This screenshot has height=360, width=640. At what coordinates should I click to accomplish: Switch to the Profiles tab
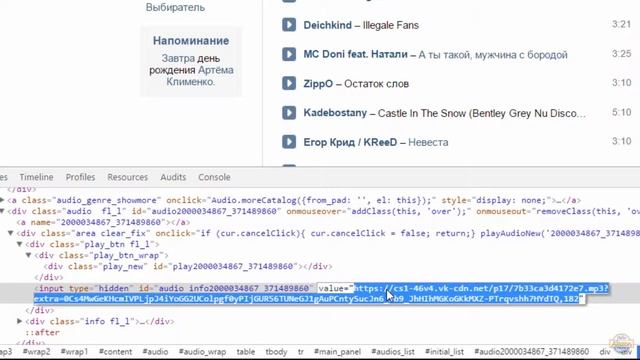(x=80, y=177)
